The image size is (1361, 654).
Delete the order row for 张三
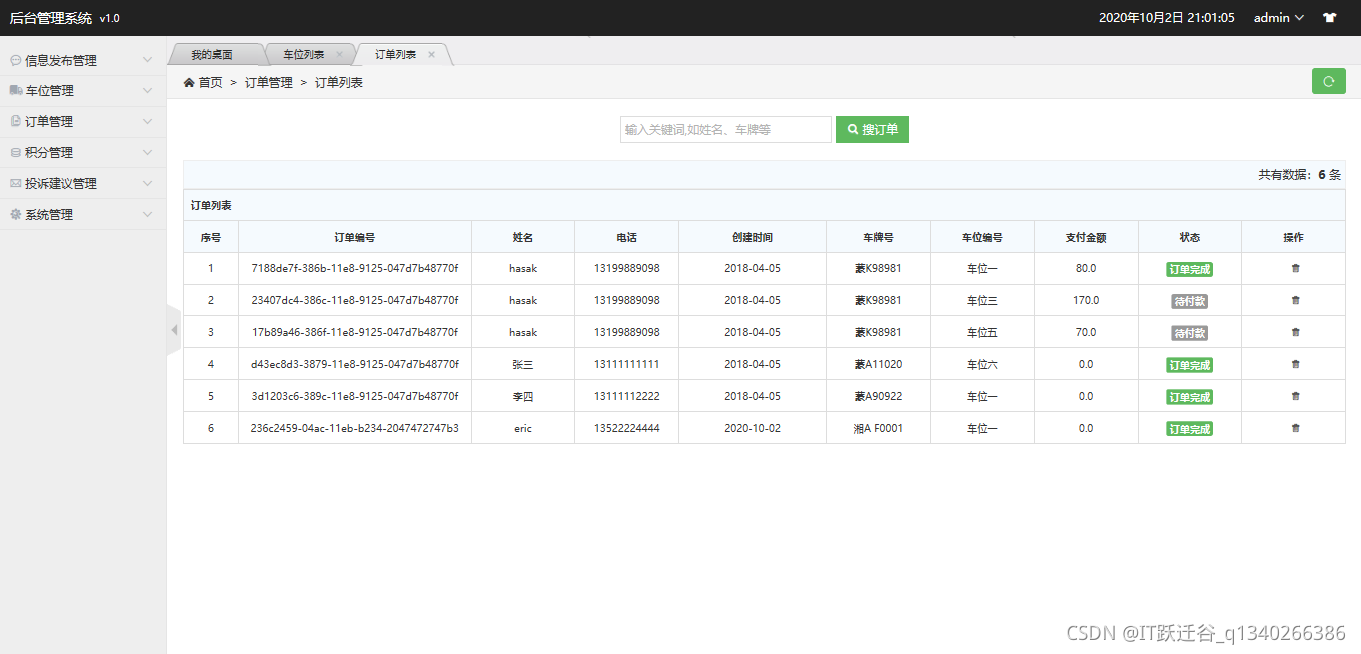tap(1296, 364)
